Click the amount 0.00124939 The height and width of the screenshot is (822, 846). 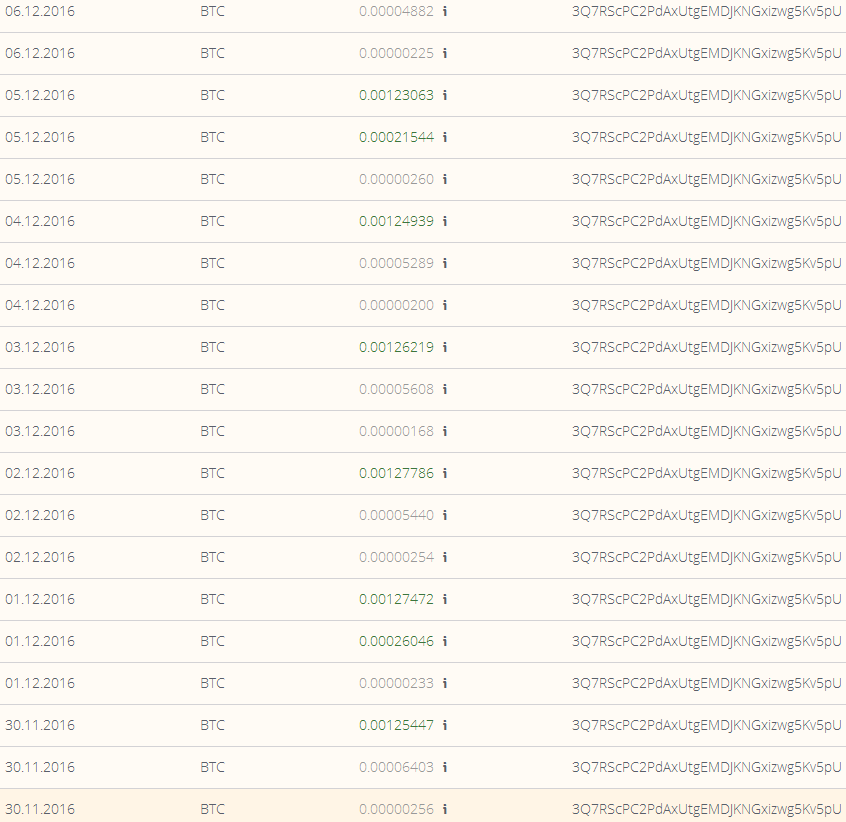[x=397, y=221]
